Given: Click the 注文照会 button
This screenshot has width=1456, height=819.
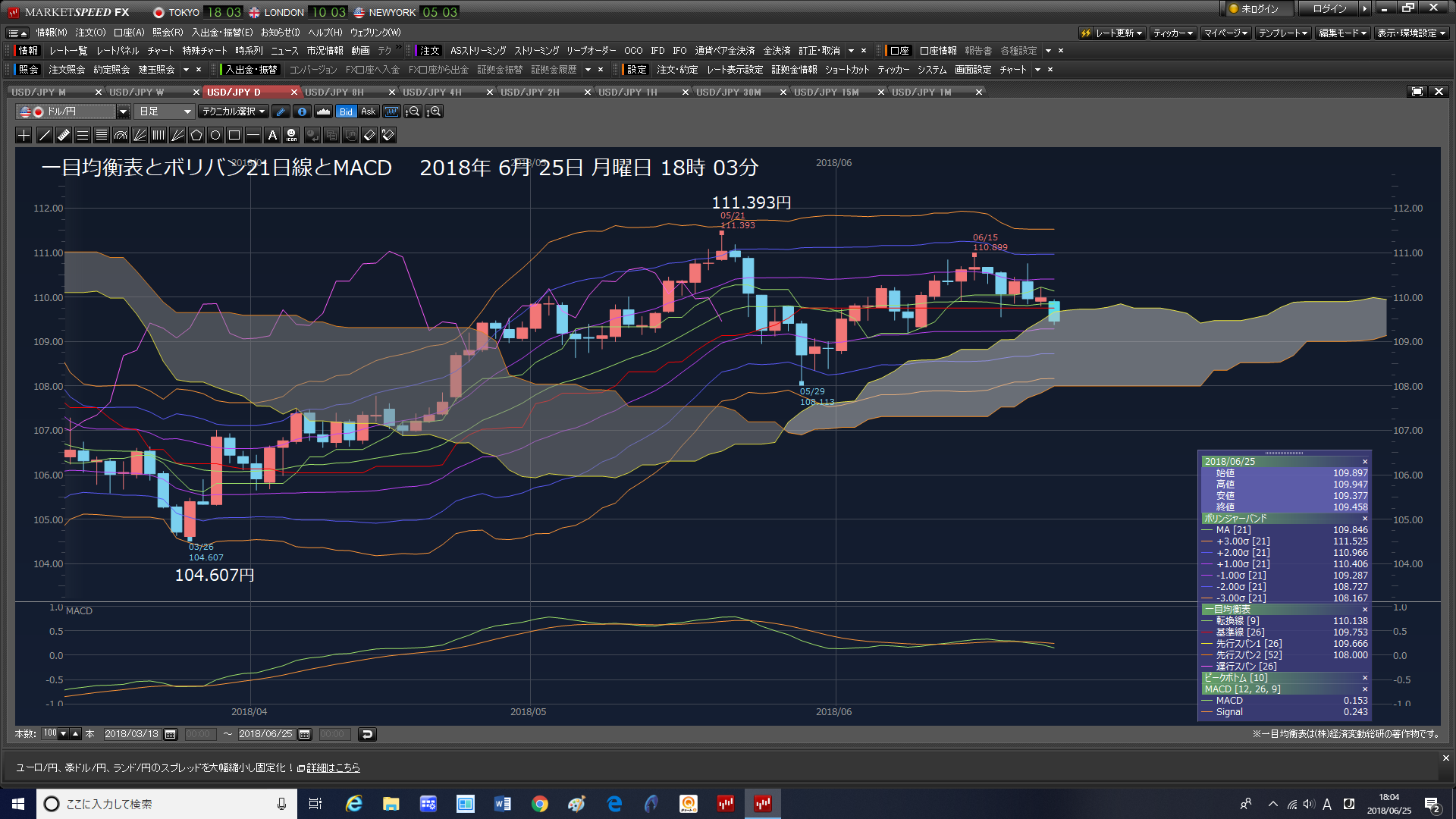Looking at the screenshot, I should coord(67,70).
